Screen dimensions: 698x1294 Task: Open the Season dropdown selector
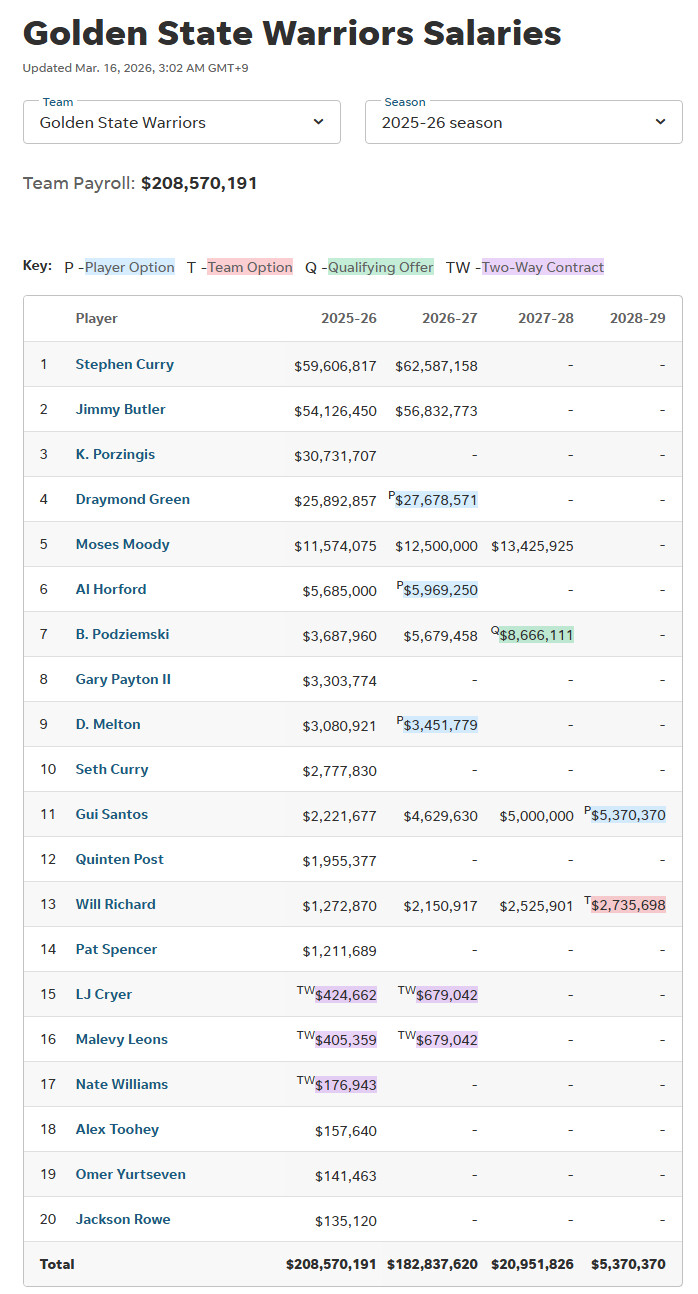pyautogui.click(x=522, y=122)
